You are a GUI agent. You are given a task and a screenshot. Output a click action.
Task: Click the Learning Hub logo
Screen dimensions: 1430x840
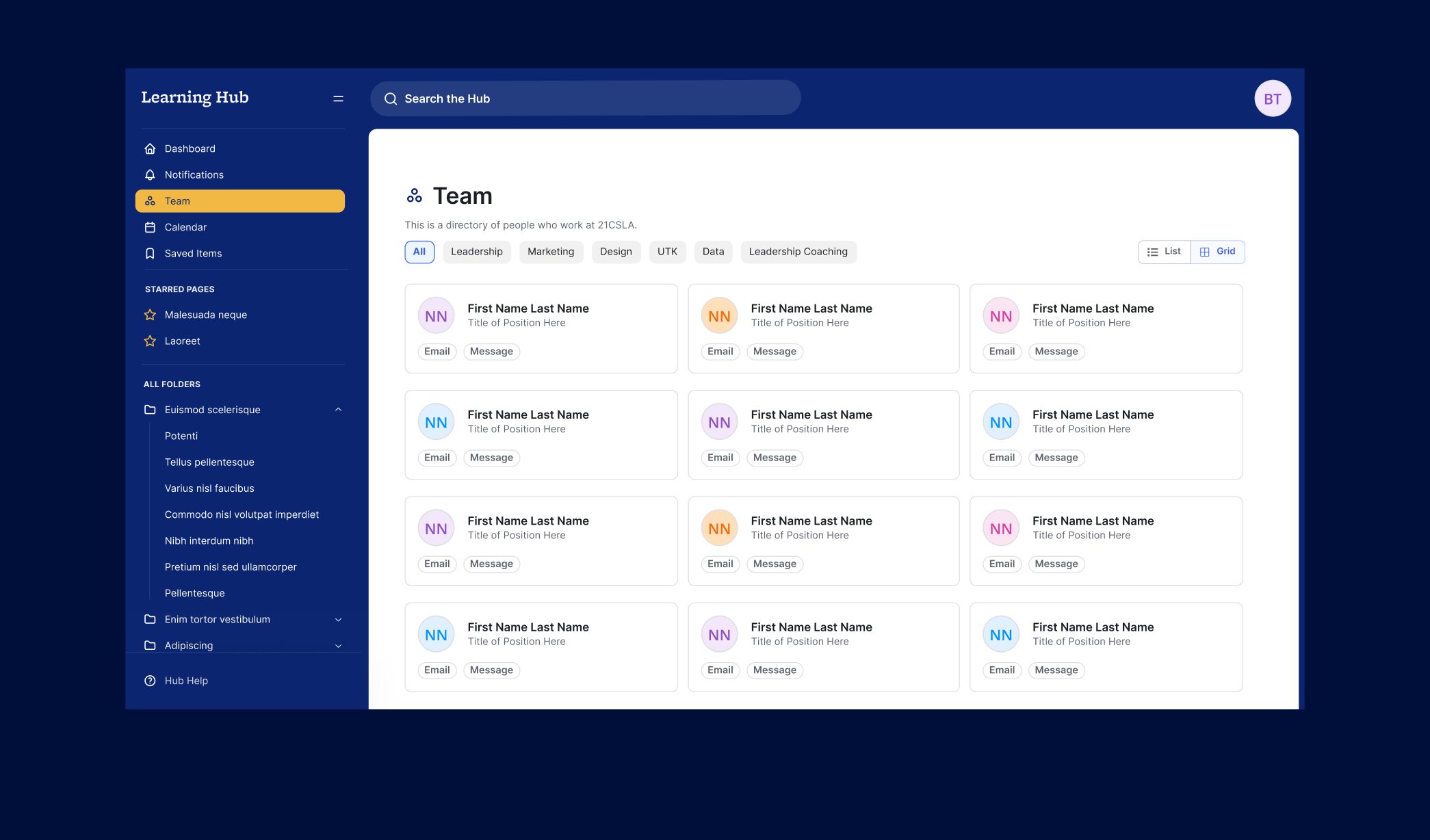pos(195,98)
